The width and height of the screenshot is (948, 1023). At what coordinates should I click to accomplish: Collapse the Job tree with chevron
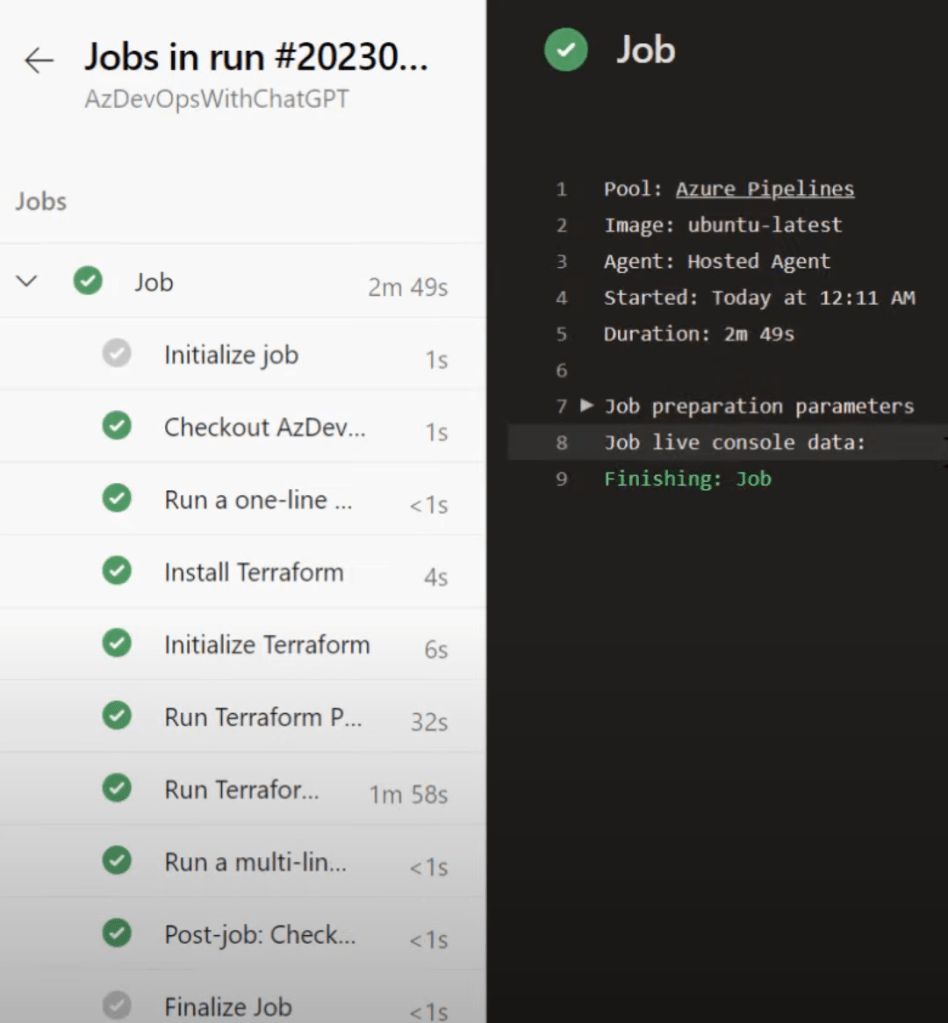27,282
